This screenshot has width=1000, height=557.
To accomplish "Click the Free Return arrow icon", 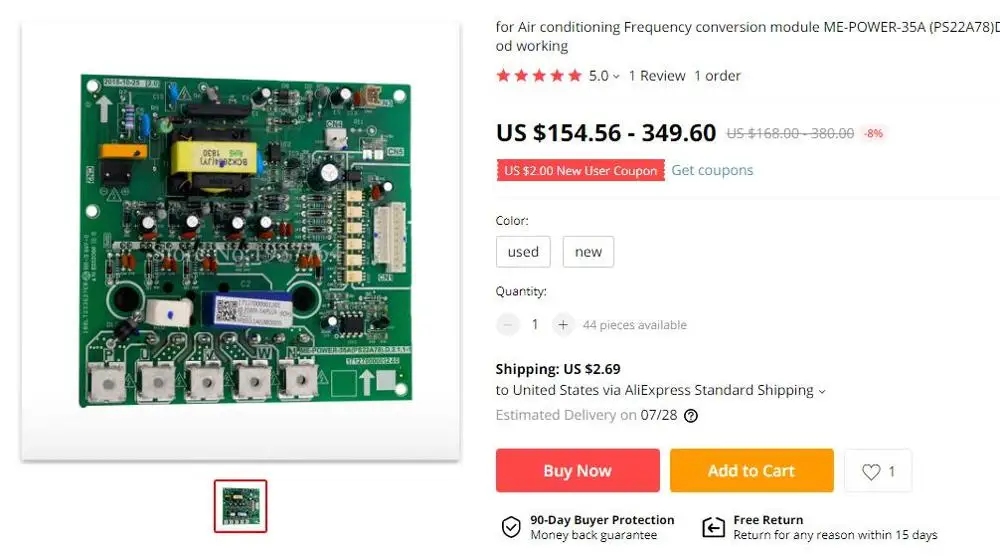I will tap(713, 527).
